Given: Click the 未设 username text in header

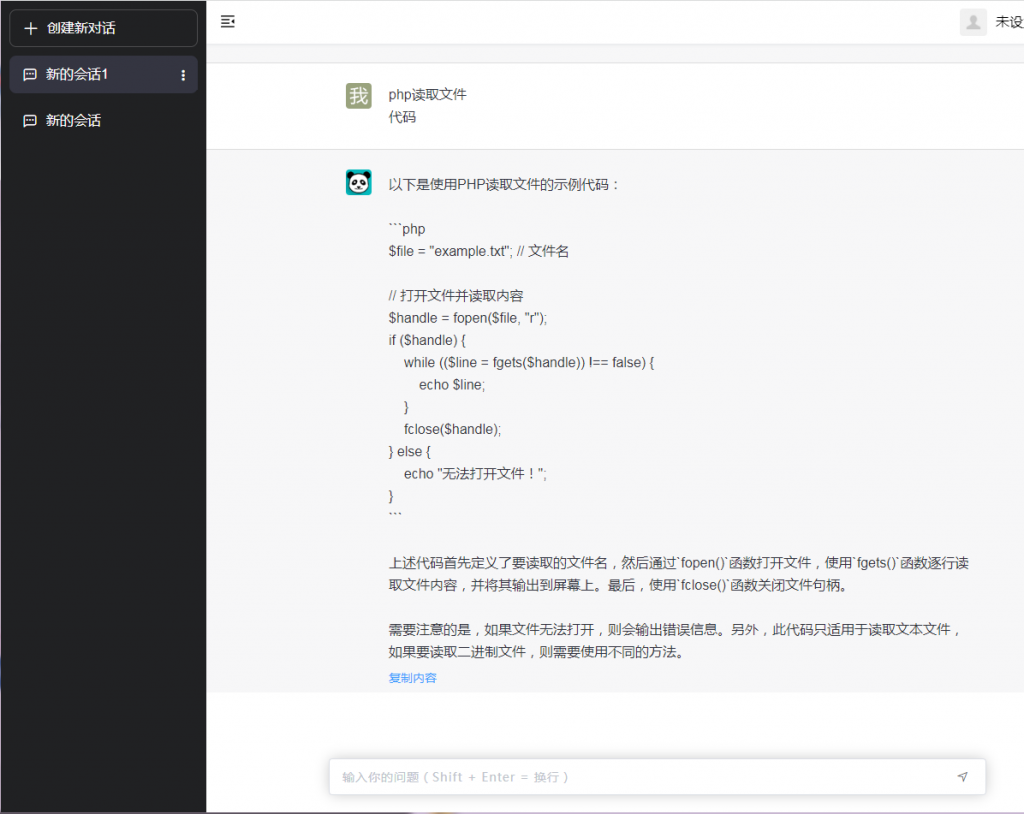Looking at the screenshot, I should pyautogui.click(x=1009, y=22).
